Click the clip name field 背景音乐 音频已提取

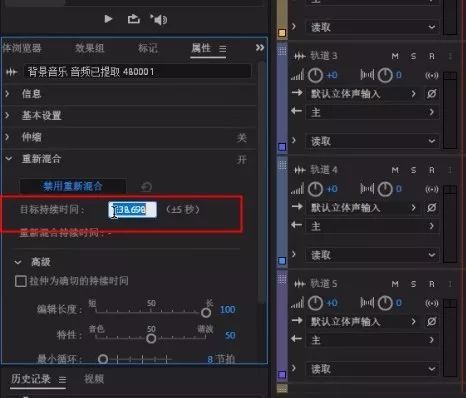[137, 72]
